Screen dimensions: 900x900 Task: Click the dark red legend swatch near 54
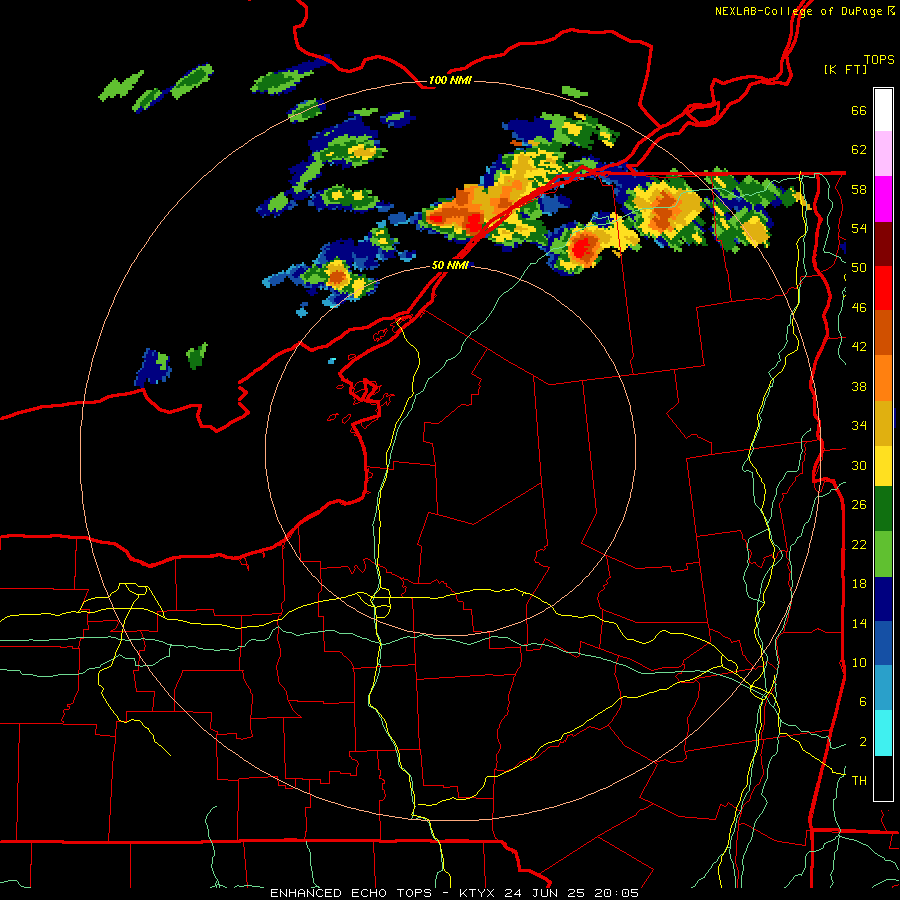coord(883,243)
